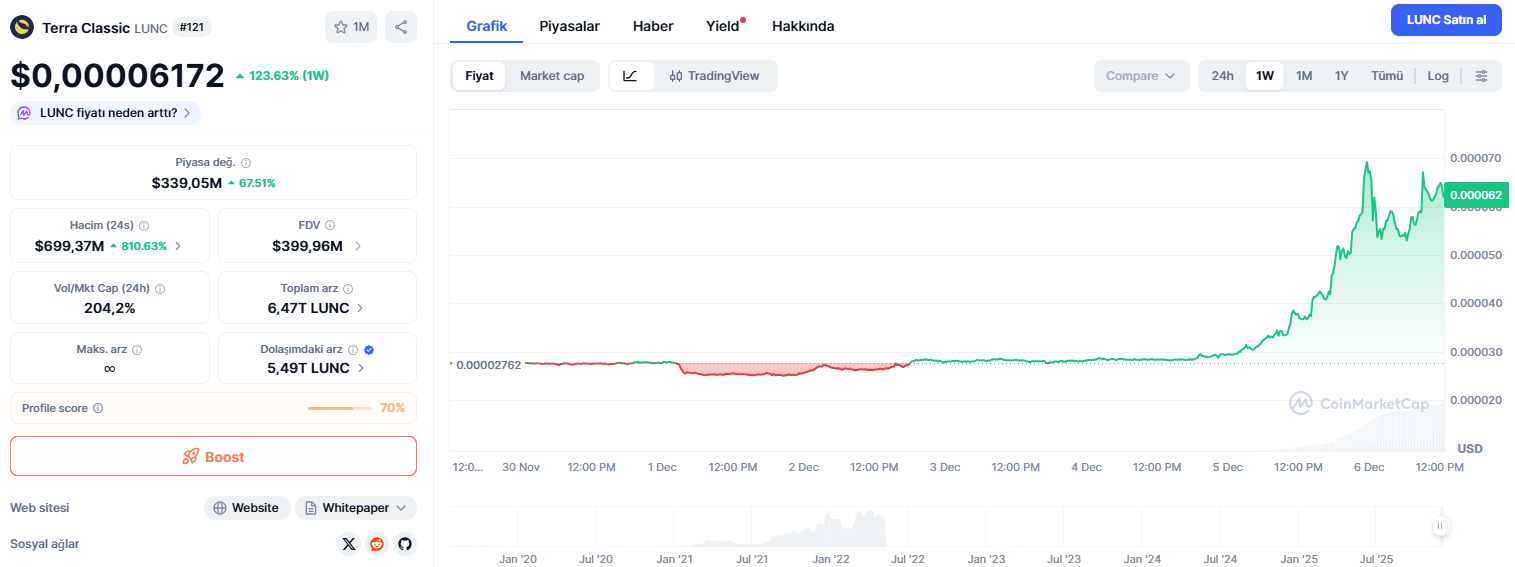The width and height of the screenshot is (1515, 567).
Task: Expand the Whitepaper dropdown
Action: [355, 508]
